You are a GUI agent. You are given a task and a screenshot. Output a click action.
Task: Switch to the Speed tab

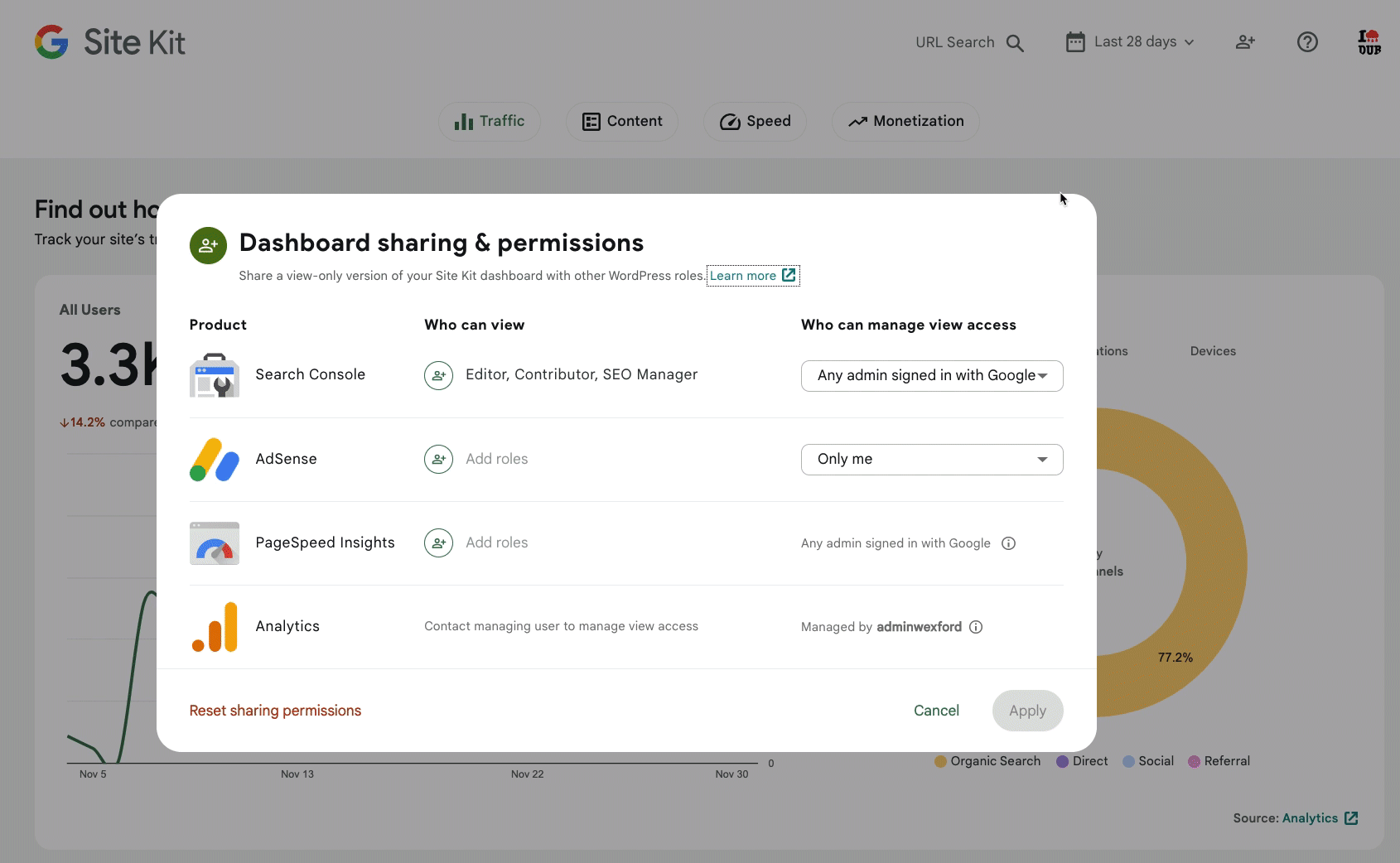[x=755, y=122]
